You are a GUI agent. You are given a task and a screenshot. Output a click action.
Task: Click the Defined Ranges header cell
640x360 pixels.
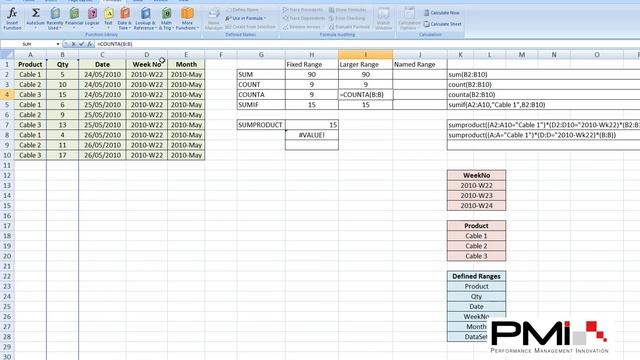(x=476, y=276)
